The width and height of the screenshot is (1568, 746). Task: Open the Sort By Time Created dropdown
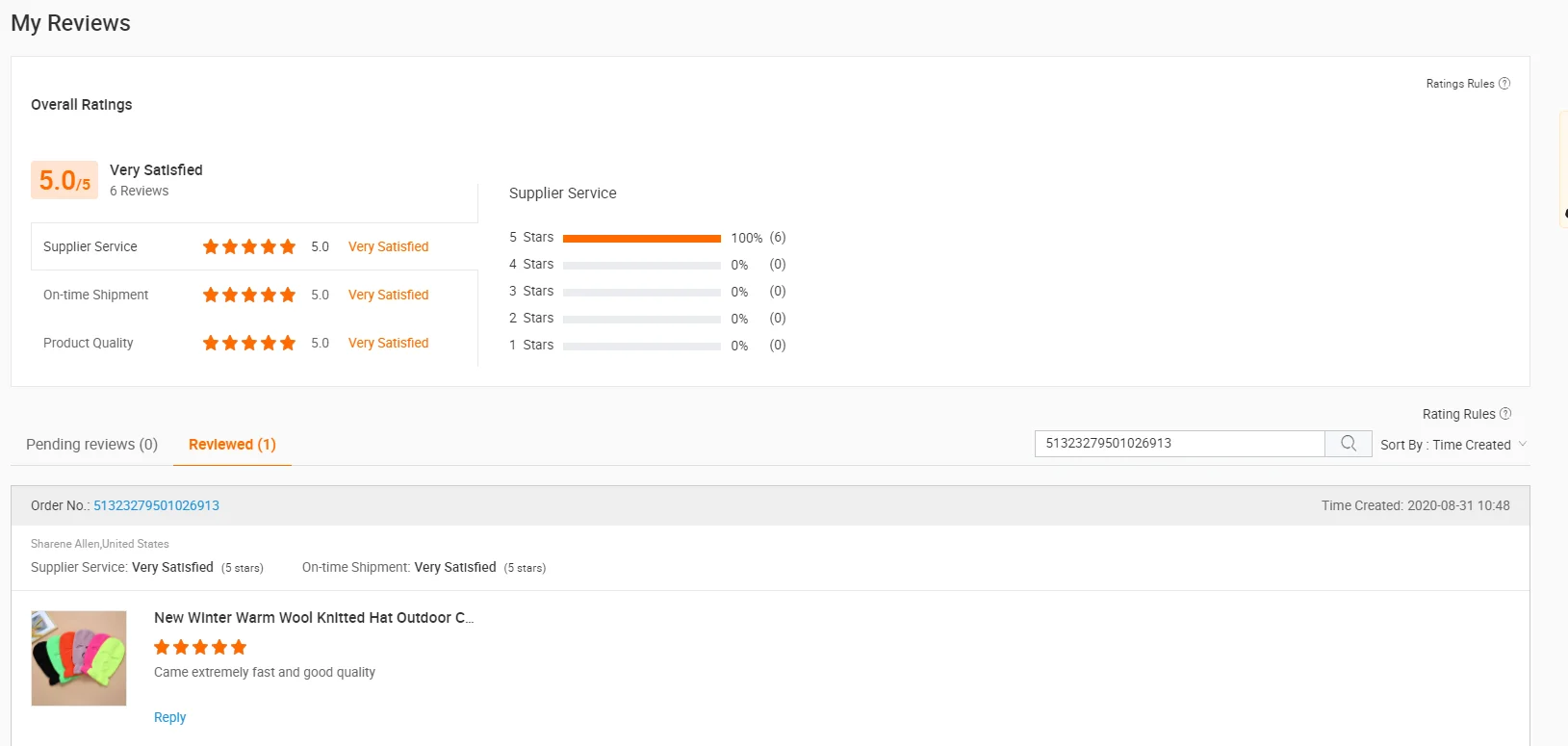(1445, 445)
